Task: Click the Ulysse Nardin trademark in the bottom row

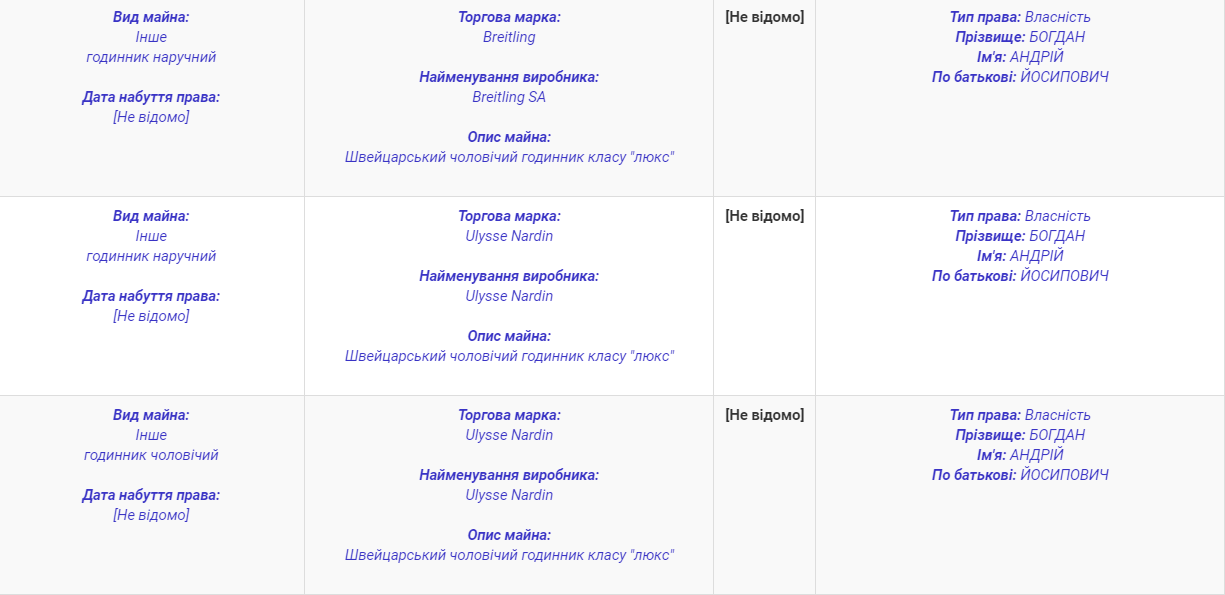Action: [509, 435]
